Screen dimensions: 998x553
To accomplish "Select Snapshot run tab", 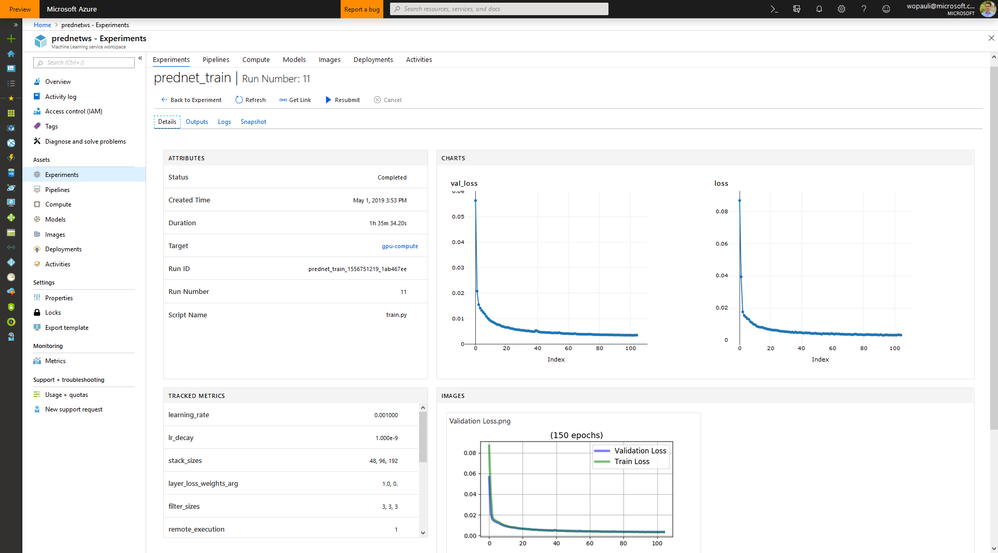I will pyautogui.click(x=253, y=122).
